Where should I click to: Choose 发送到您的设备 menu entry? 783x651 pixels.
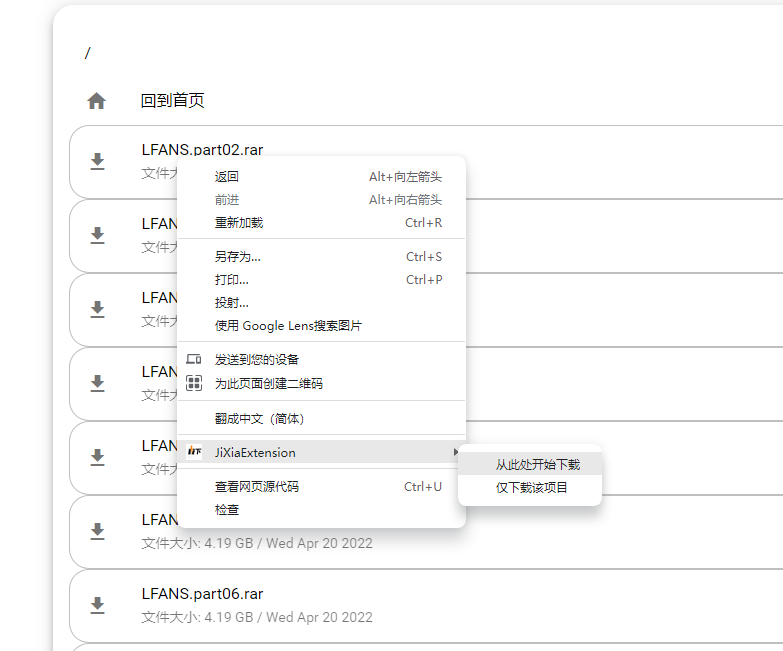tap(322, 359)
